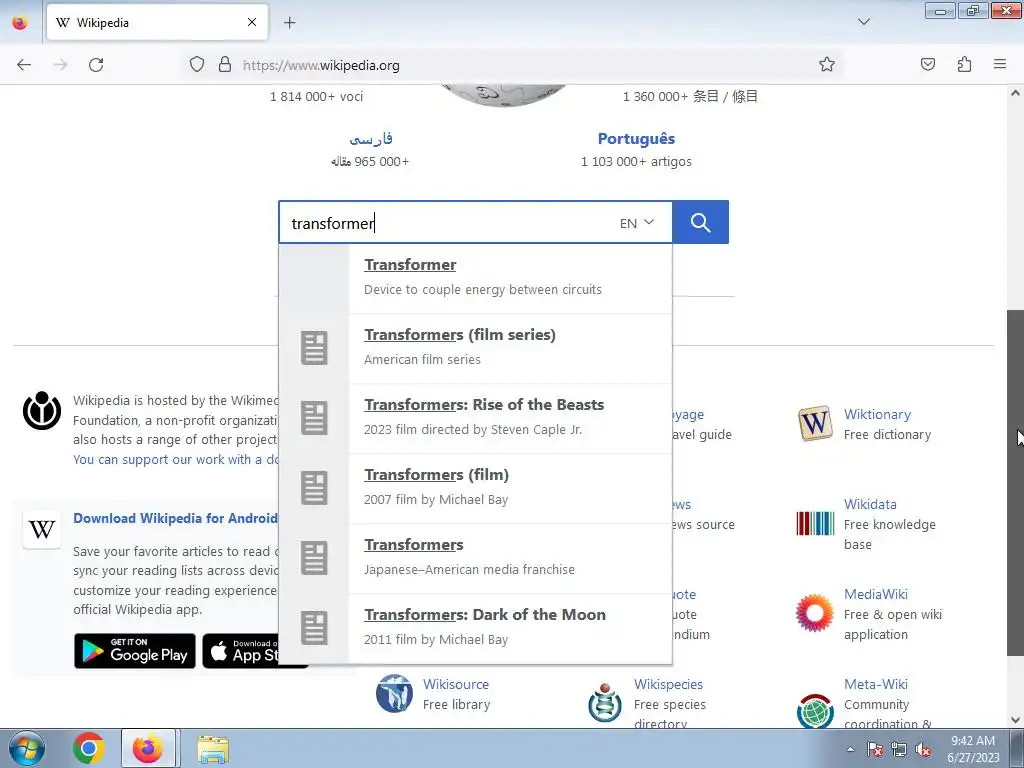Click the Wiktionary logo icon
The height and width of the screenshot is (768, 1024).
click(815, 424)
